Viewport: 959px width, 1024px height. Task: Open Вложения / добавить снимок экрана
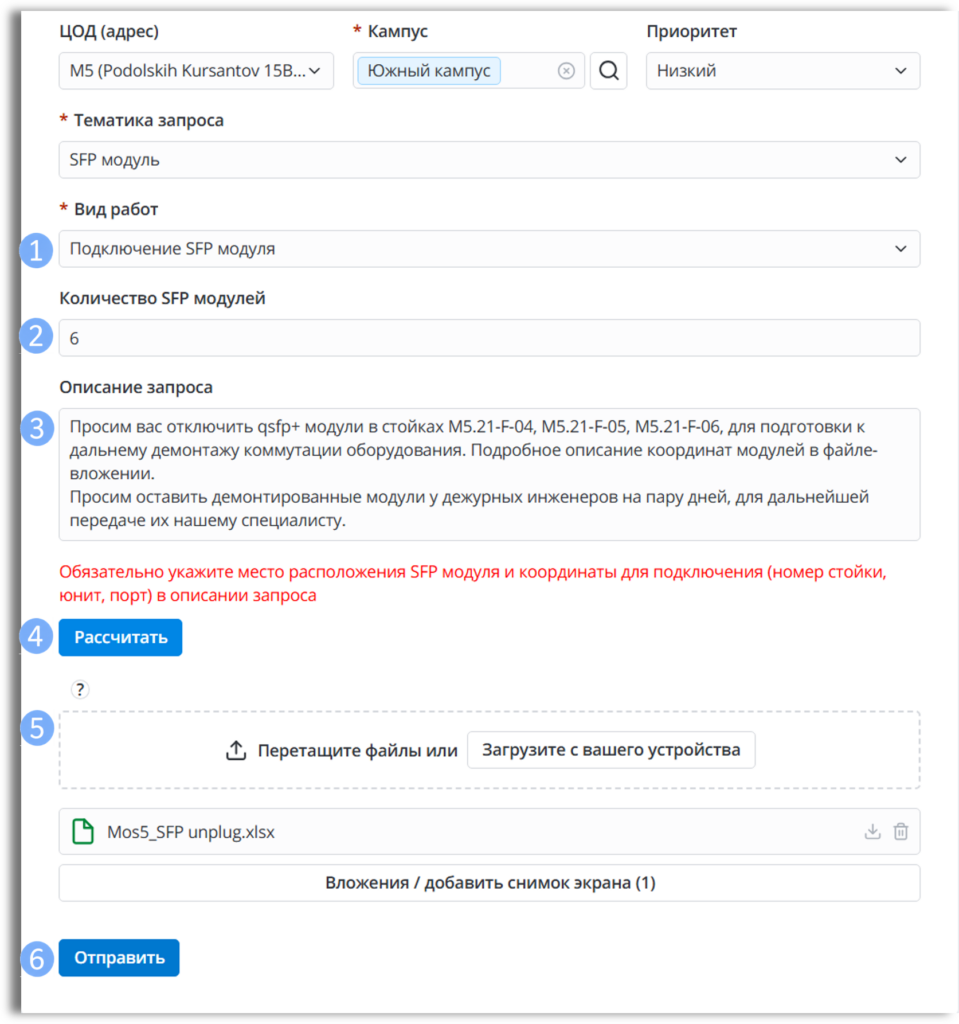pyautogui.click(x=489, y=883)
